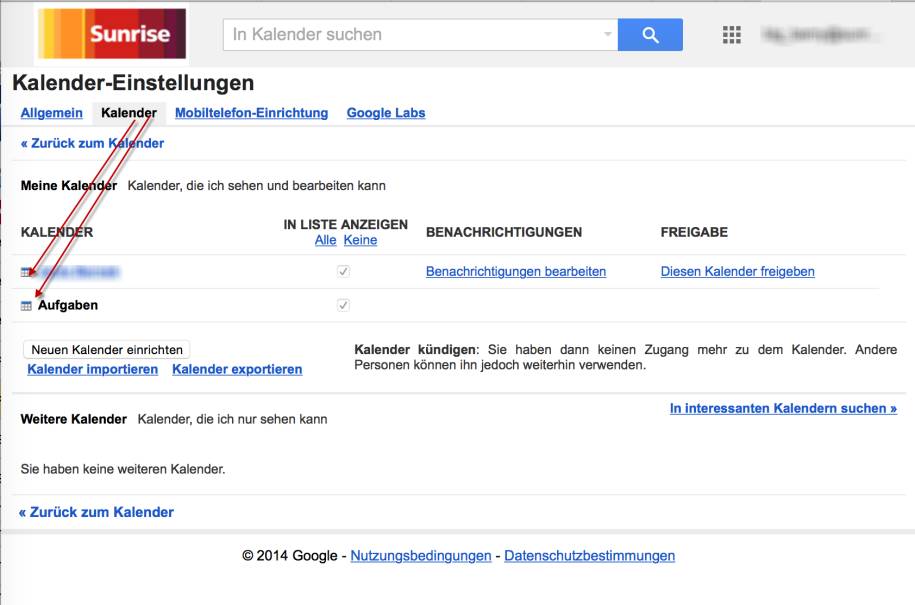
Task: Switch to the Google Labs tab
Action: pos(385,113)
